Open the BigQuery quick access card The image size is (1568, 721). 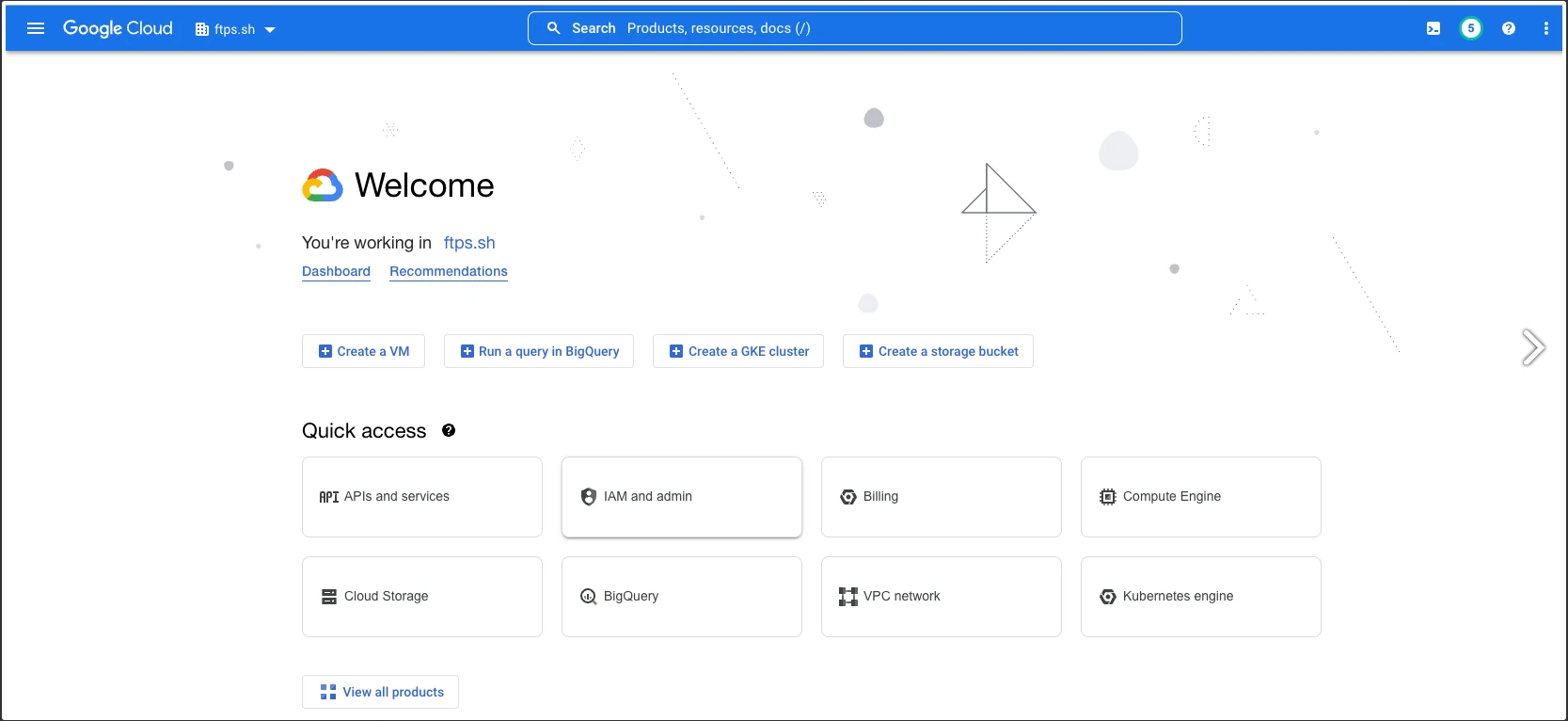coord(682,597)
